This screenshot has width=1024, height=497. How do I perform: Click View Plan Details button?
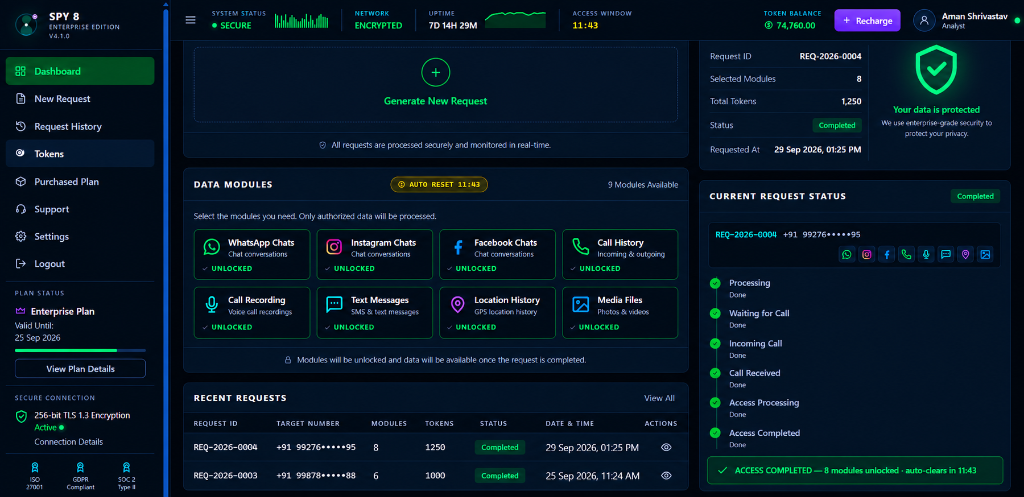80,369
